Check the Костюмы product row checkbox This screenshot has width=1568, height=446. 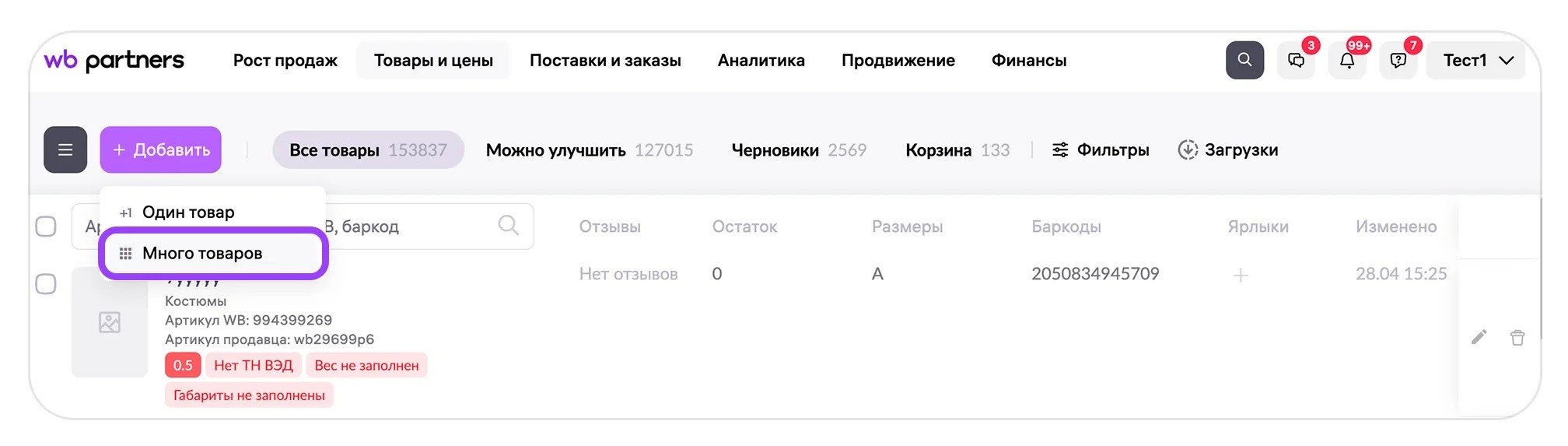(46, 284)
